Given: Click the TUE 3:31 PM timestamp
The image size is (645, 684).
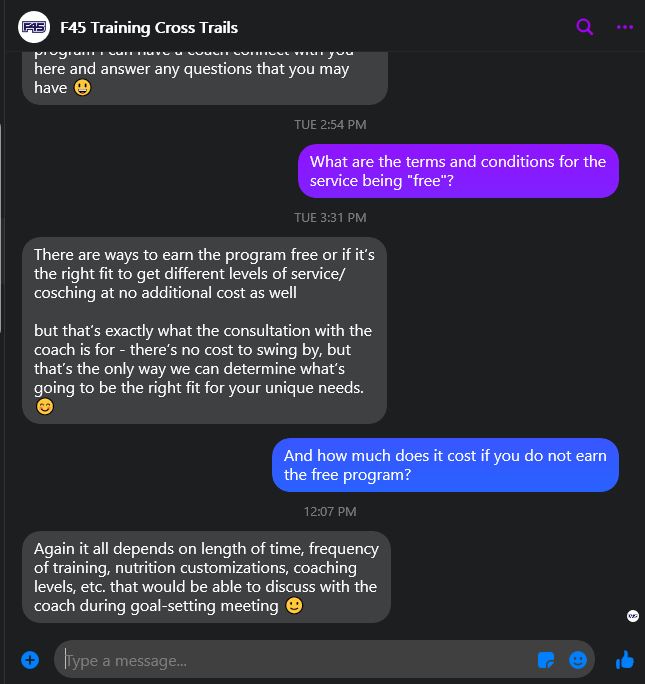Looking at the screenshot, I should [330, 217].
